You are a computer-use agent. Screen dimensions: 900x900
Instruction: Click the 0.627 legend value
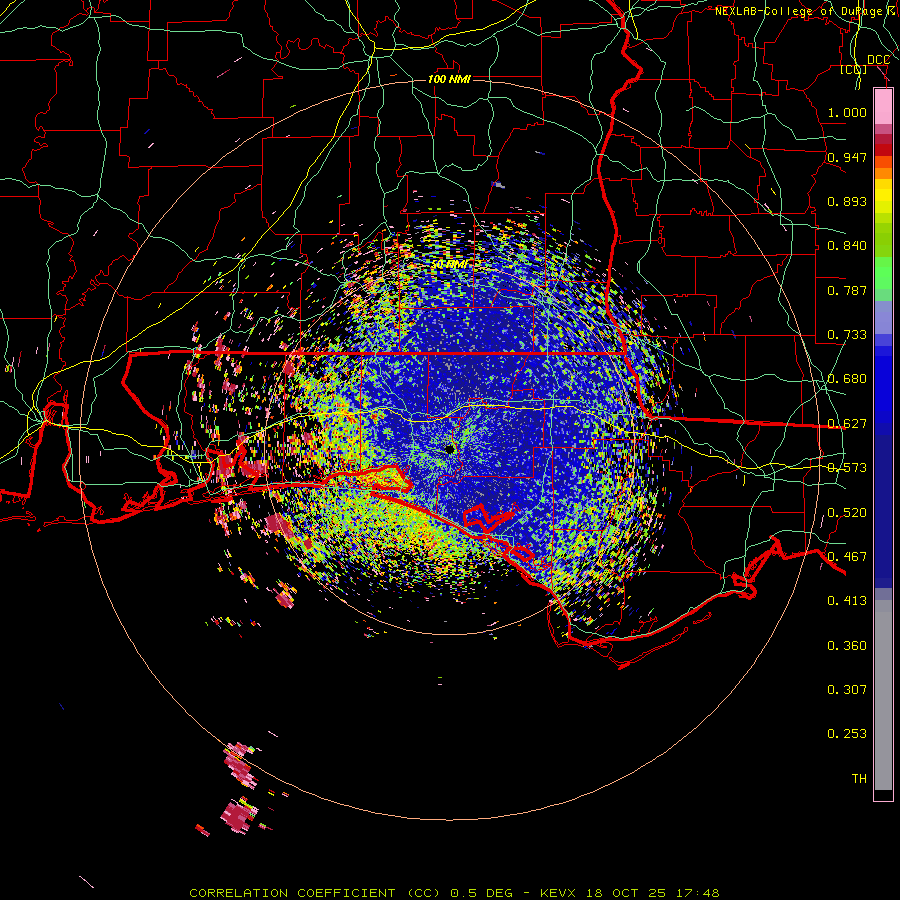847,424
